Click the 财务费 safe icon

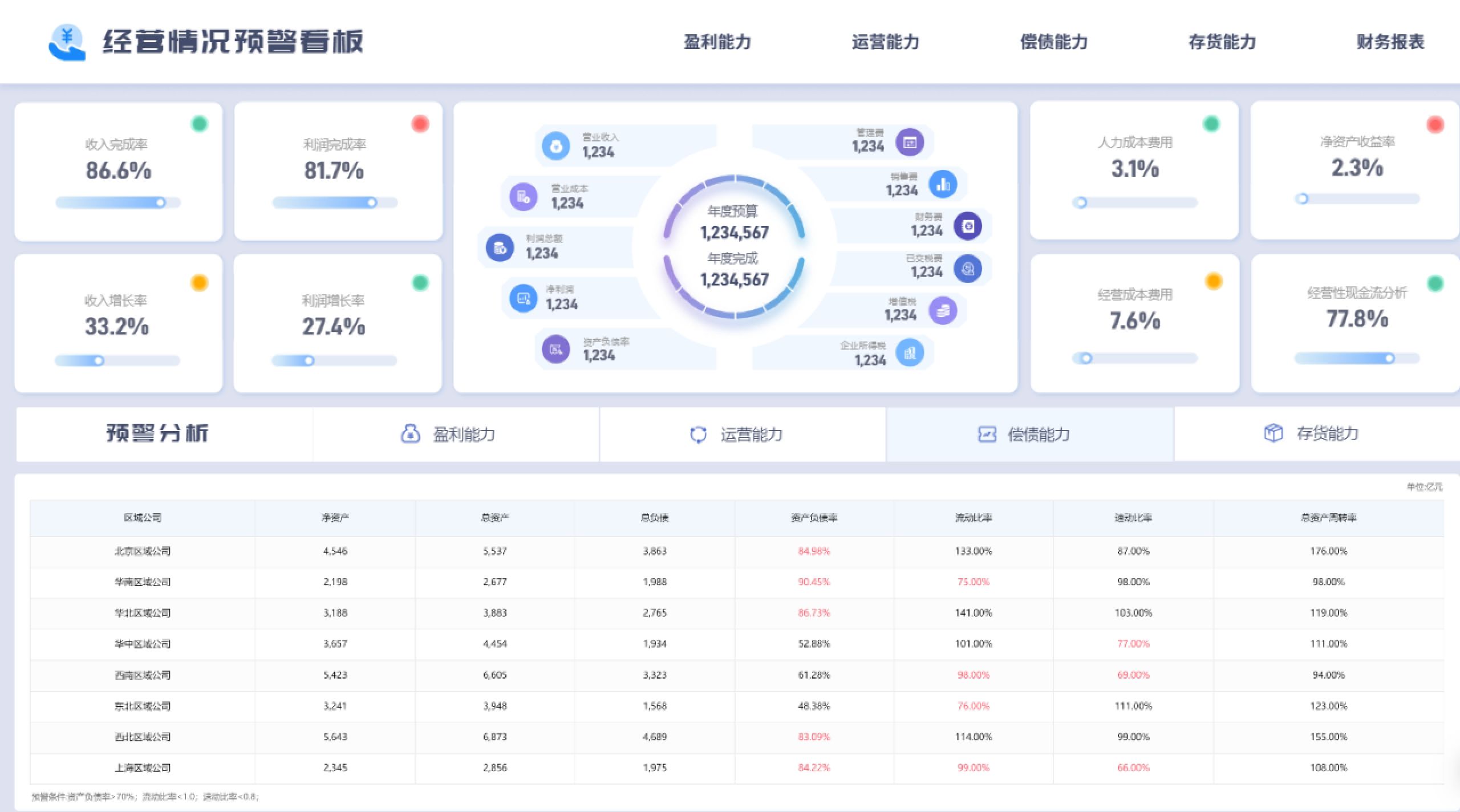pos(968,226)
